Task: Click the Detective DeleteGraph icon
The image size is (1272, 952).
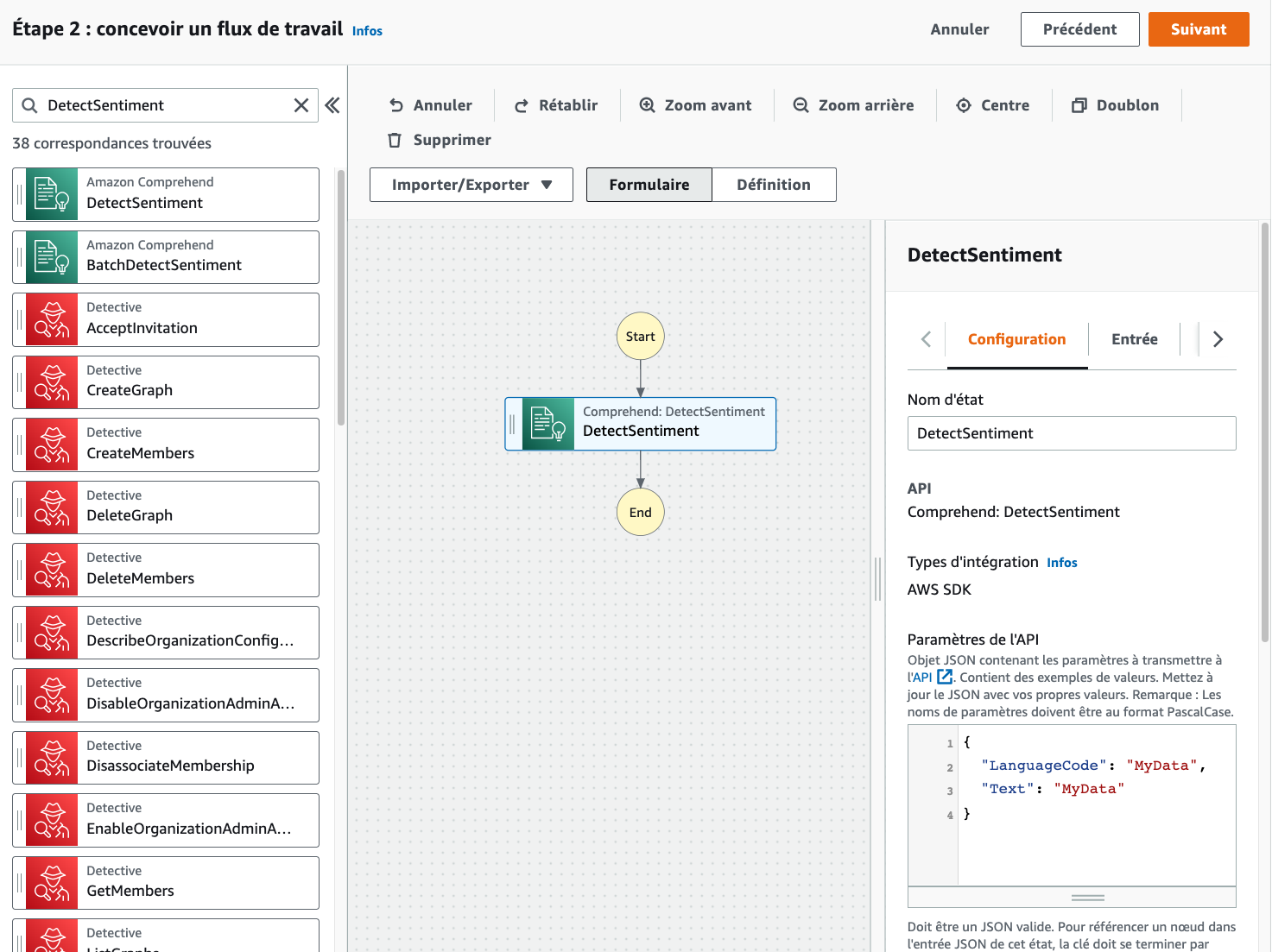Action: (x=52, y=508)
